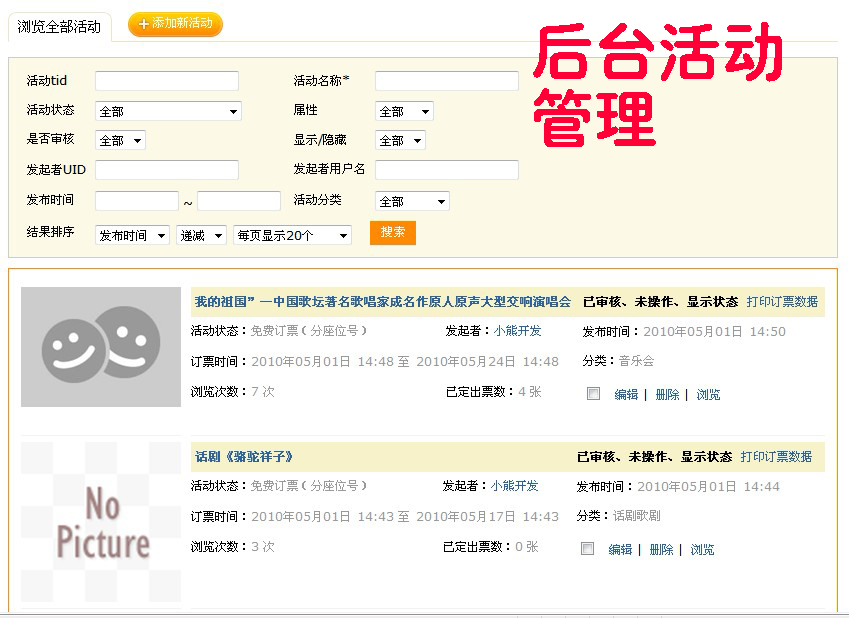Click the 发布时间 start date field
The image size is (849, 618).
click(x=137, y=200)
